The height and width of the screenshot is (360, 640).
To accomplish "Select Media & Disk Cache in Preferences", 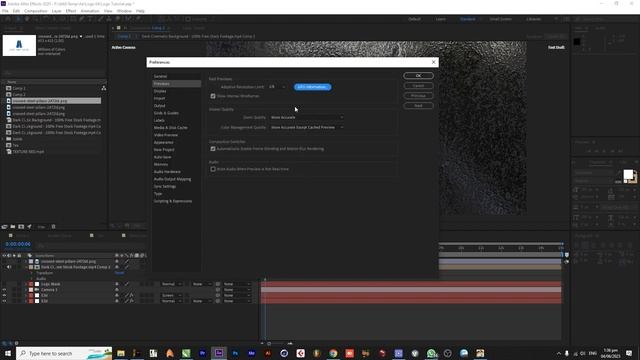I will coord(171,128).
